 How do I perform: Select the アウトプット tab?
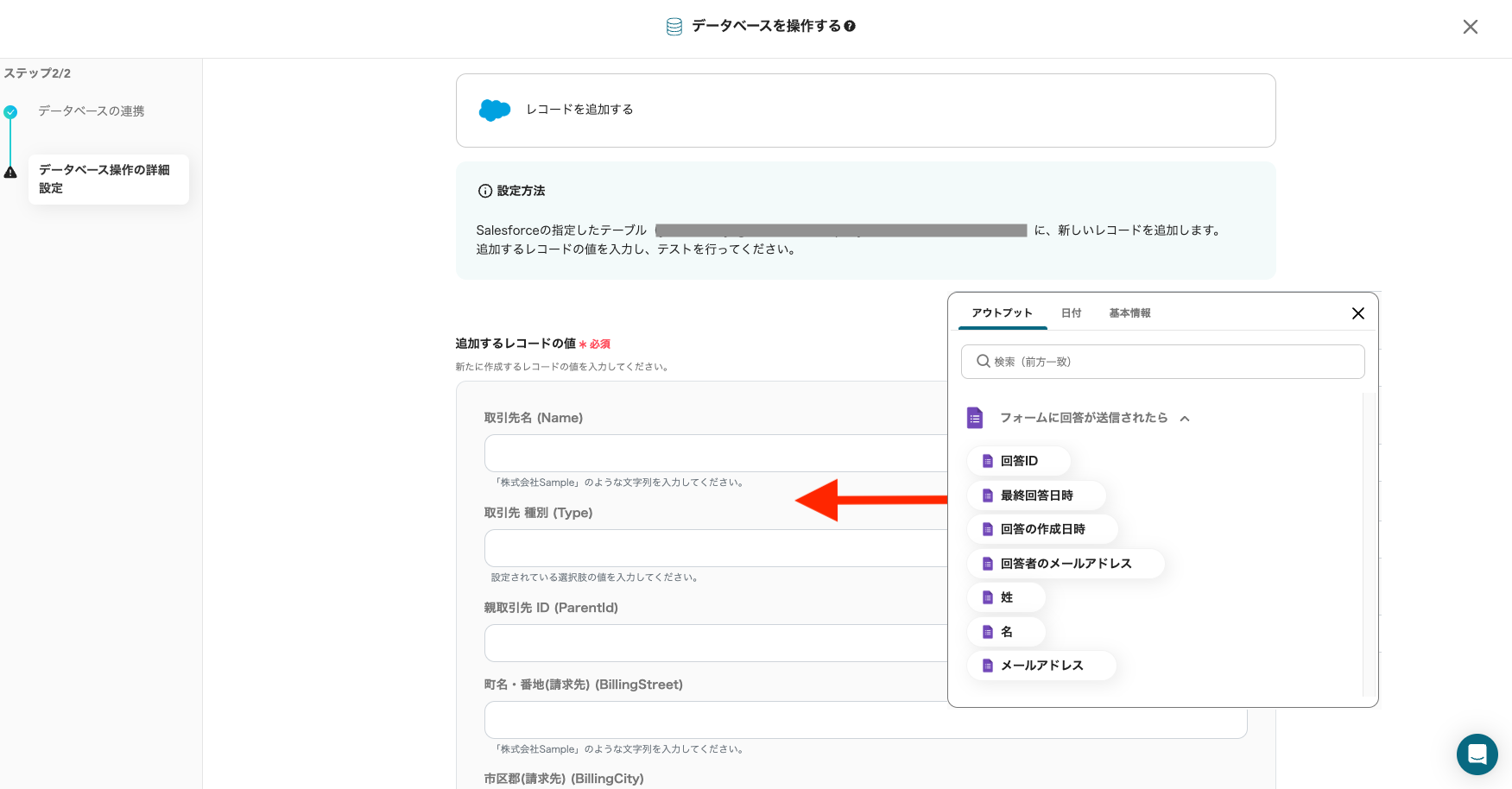click(1002, 313)
